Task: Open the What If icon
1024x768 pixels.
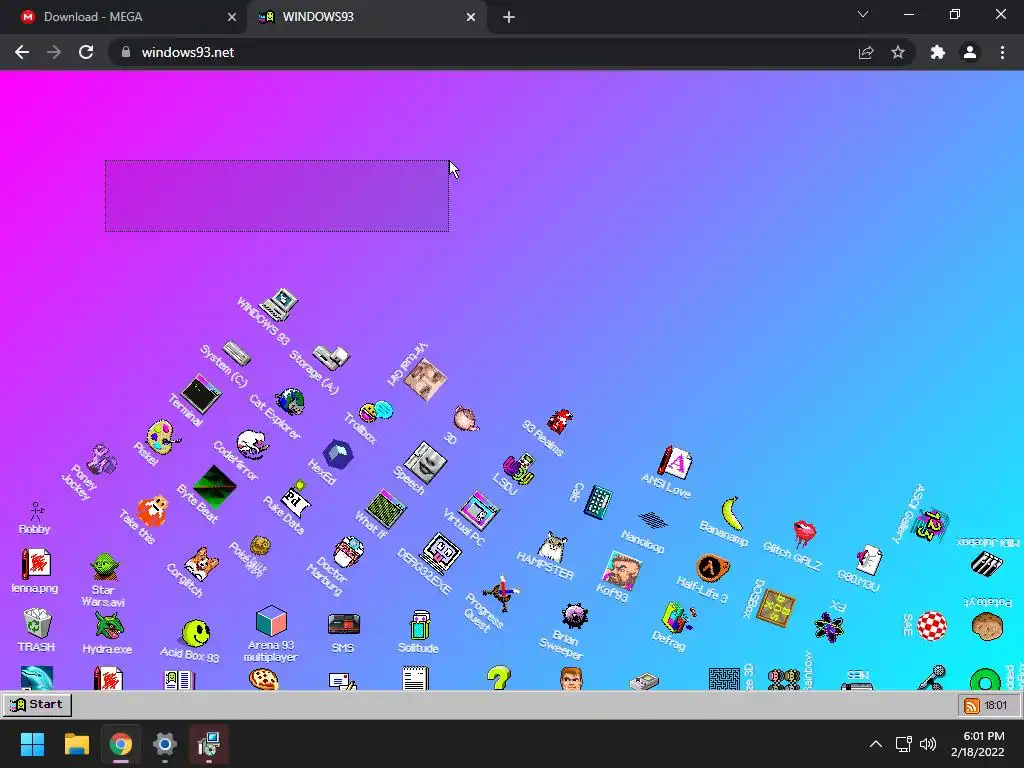Action: coord(387,509)
